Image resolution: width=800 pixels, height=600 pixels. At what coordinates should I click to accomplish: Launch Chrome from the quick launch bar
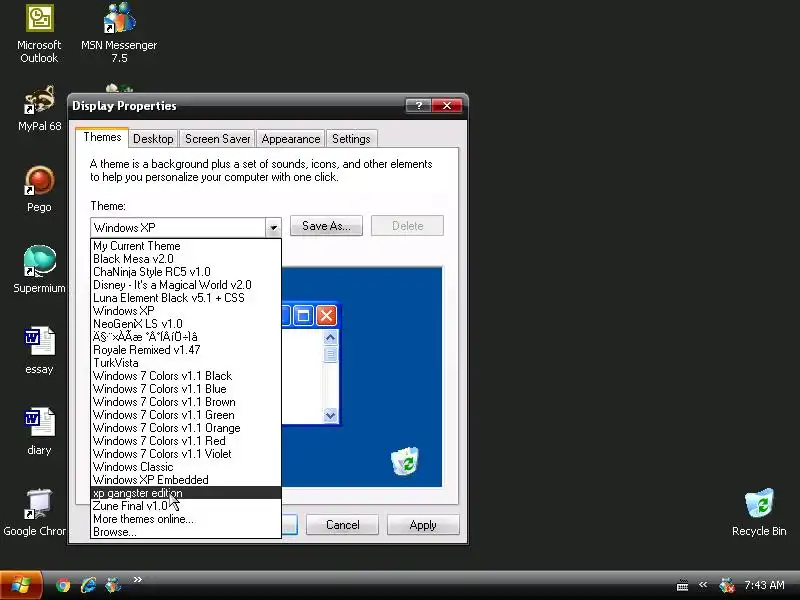click(63, 585)
